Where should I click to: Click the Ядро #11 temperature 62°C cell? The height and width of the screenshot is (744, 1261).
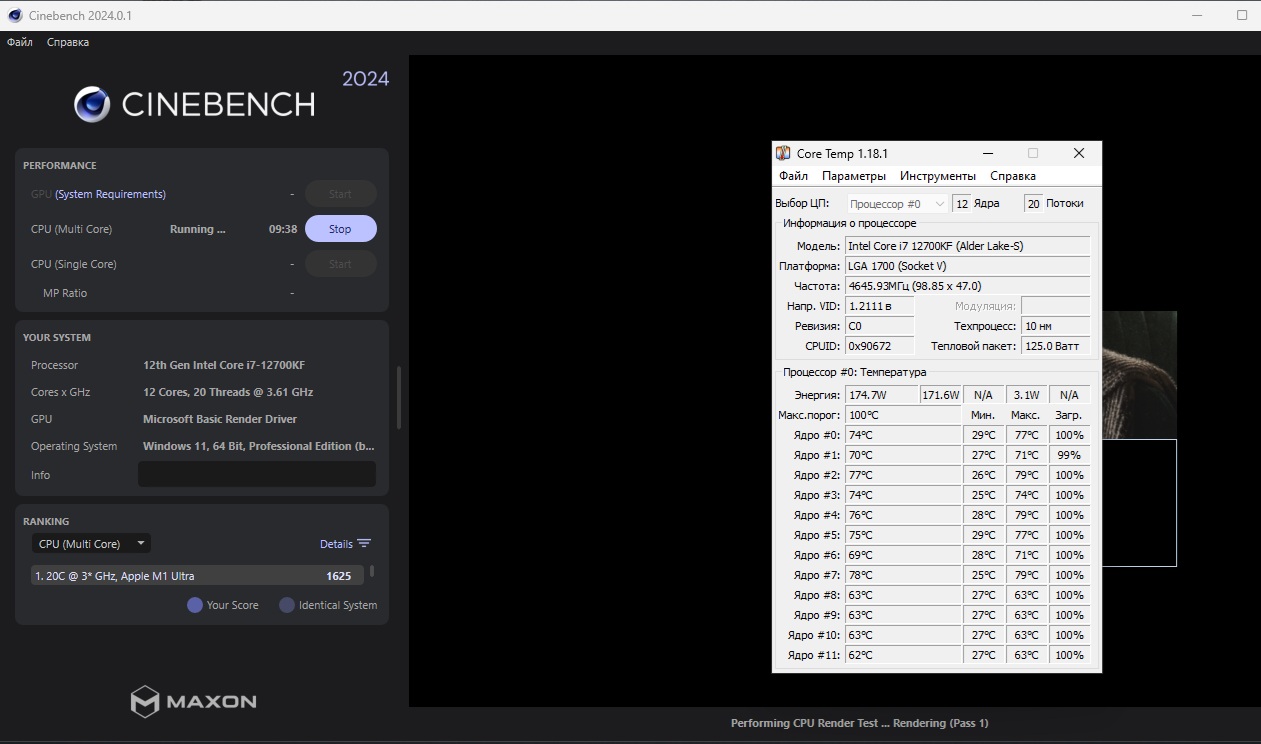903,655
